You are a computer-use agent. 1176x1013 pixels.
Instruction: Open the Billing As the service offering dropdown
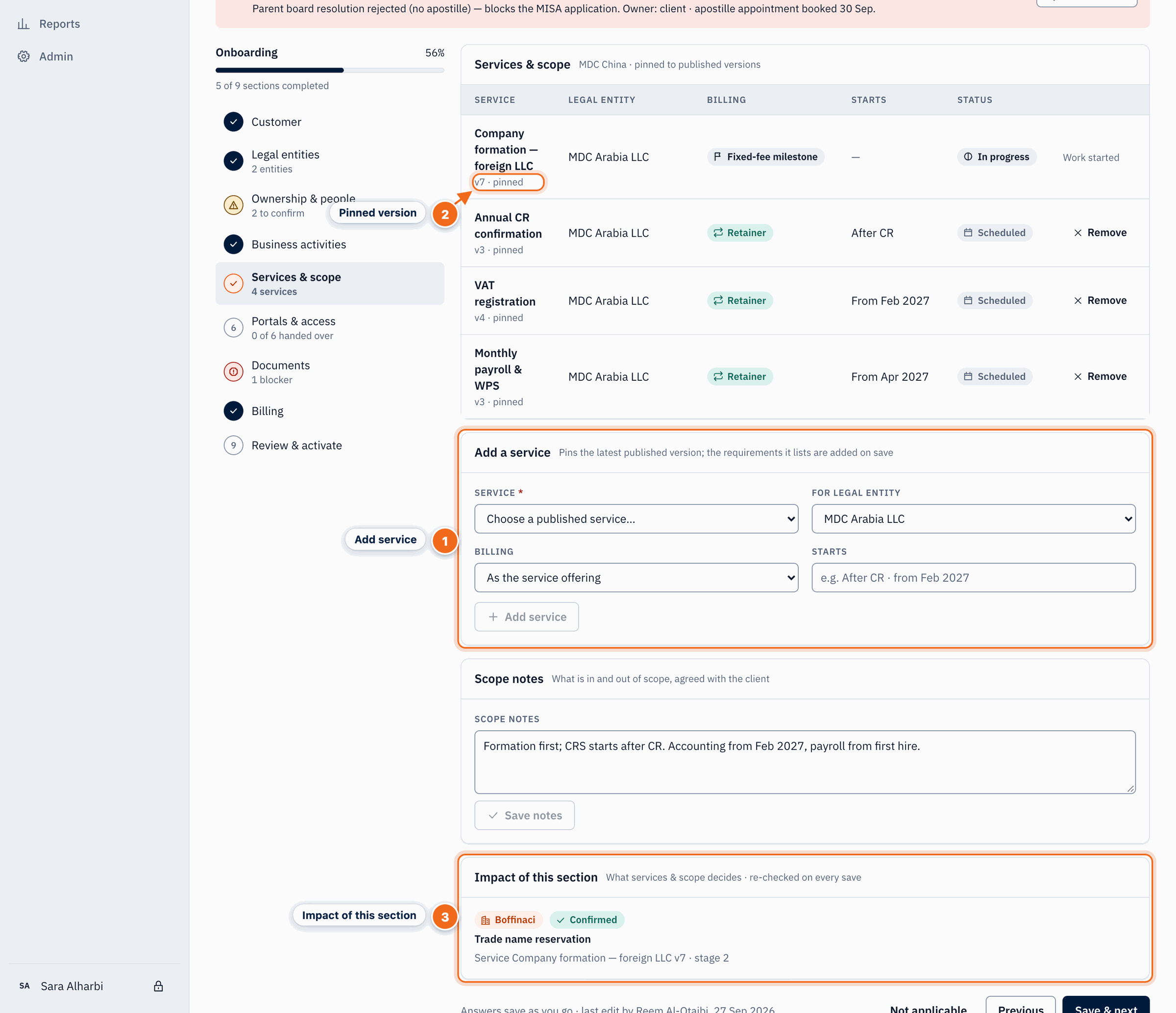(x=636, y=578)
